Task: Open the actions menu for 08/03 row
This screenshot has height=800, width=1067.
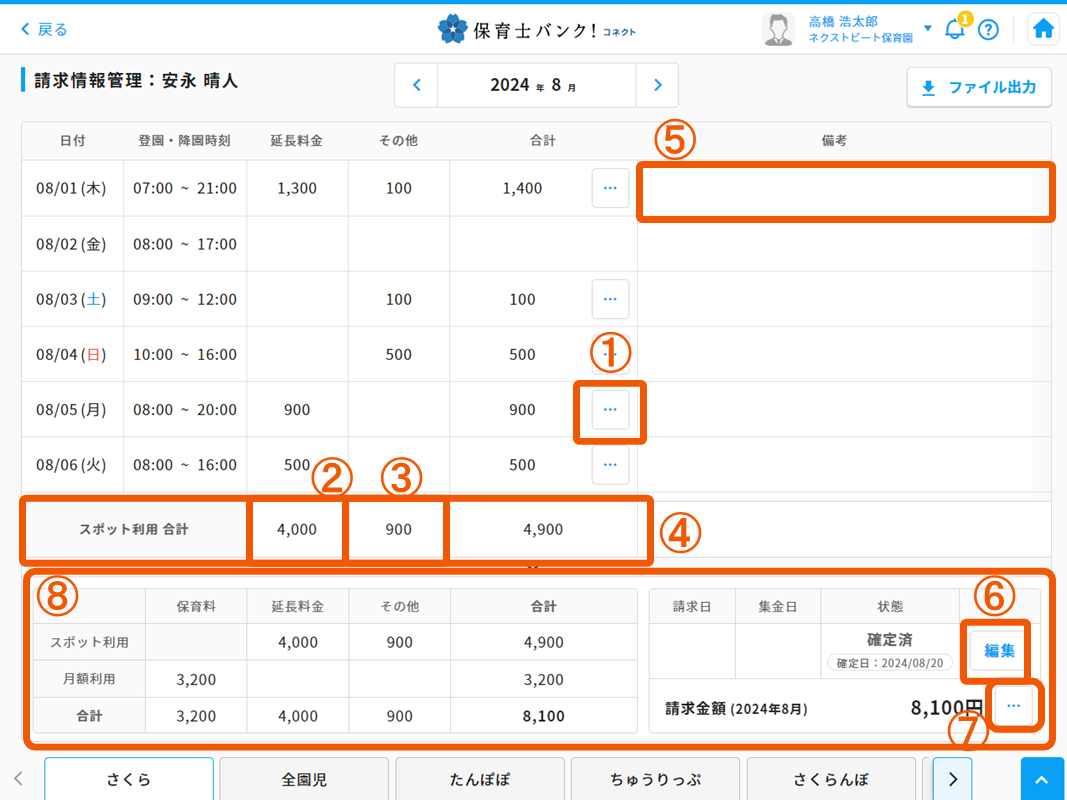Action: 610,299
